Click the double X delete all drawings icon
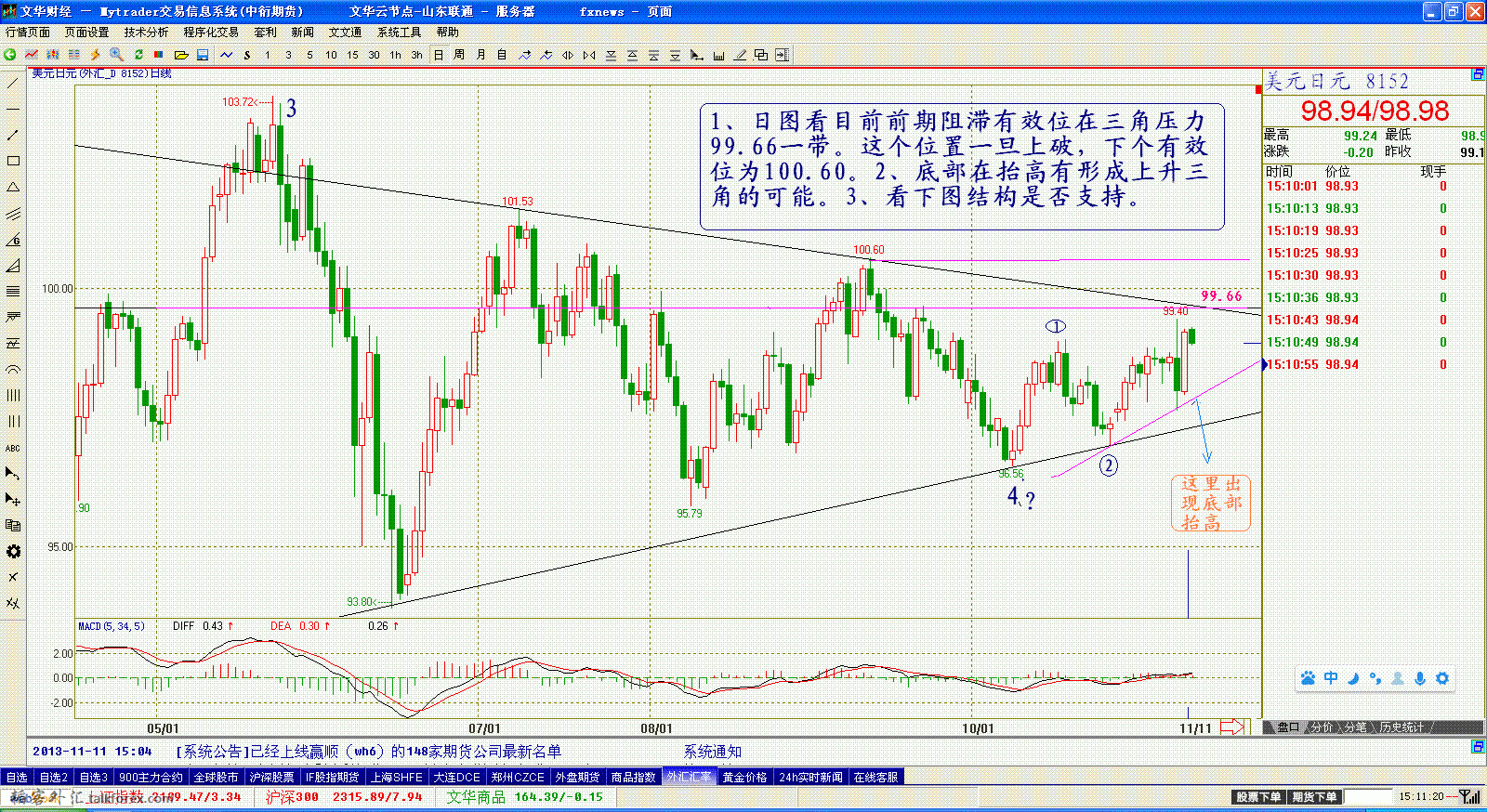This screenshot has height=812, width=1487. pos(13,604)
